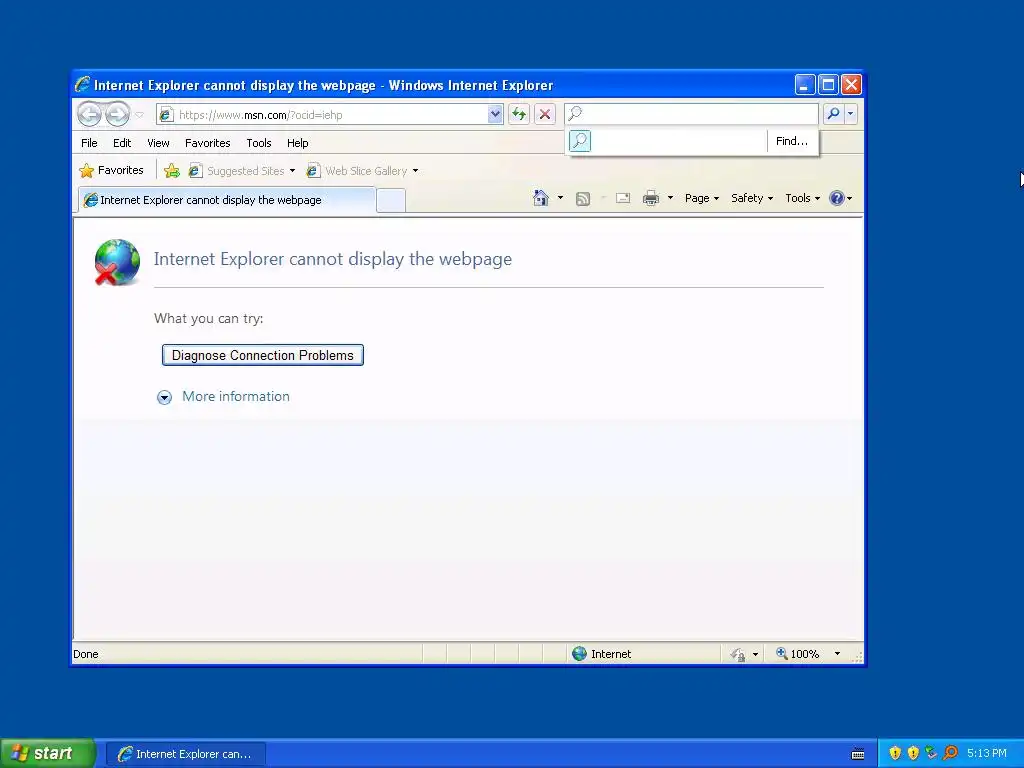Open the Safety command bar menu
Image resolution: width=1024 pixels, height=768 pixels.
pos(752,198)
